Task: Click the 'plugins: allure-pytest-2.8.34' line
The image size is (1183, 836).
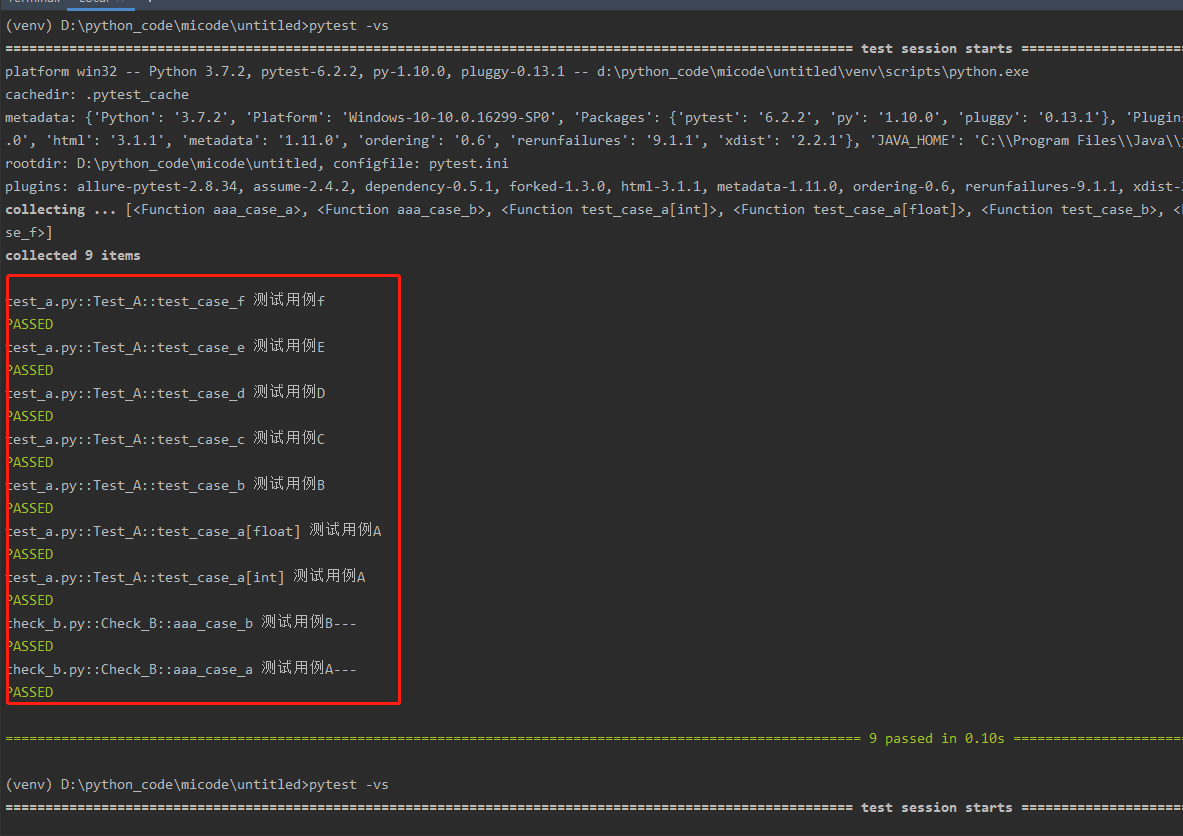Action: coord(594,186)
